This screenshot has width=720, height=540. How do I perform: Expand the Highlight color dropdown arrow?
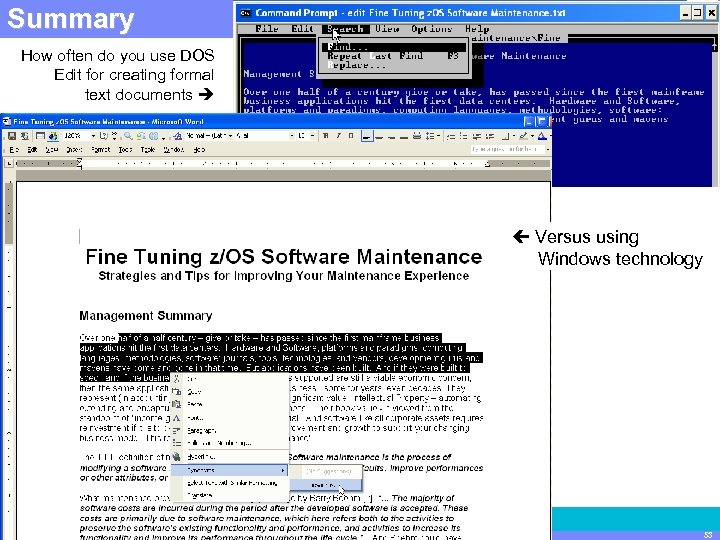click(x=532, y=136)
